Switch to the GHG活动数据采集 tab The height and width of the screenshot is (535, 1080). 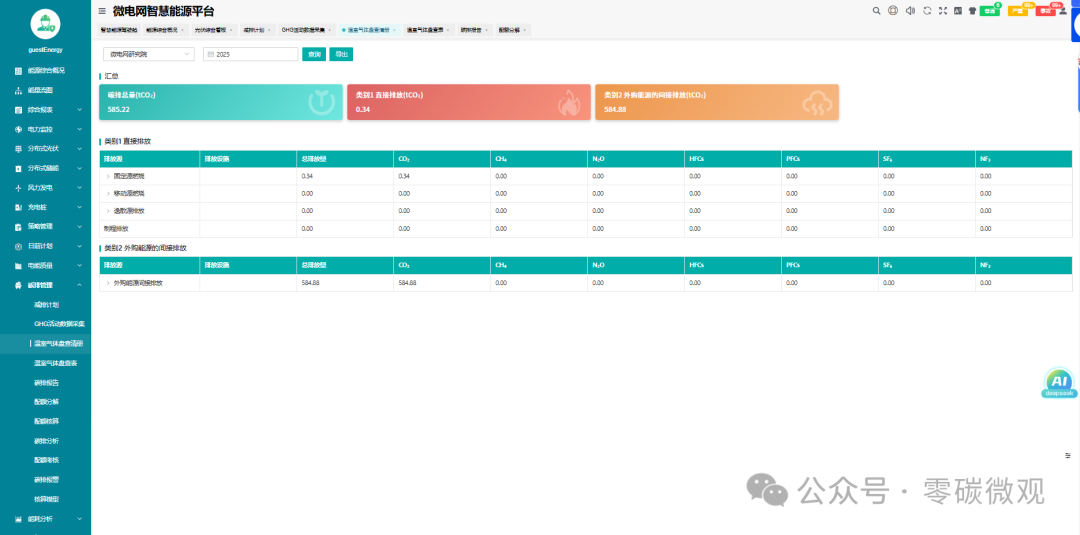coord(307,30)
